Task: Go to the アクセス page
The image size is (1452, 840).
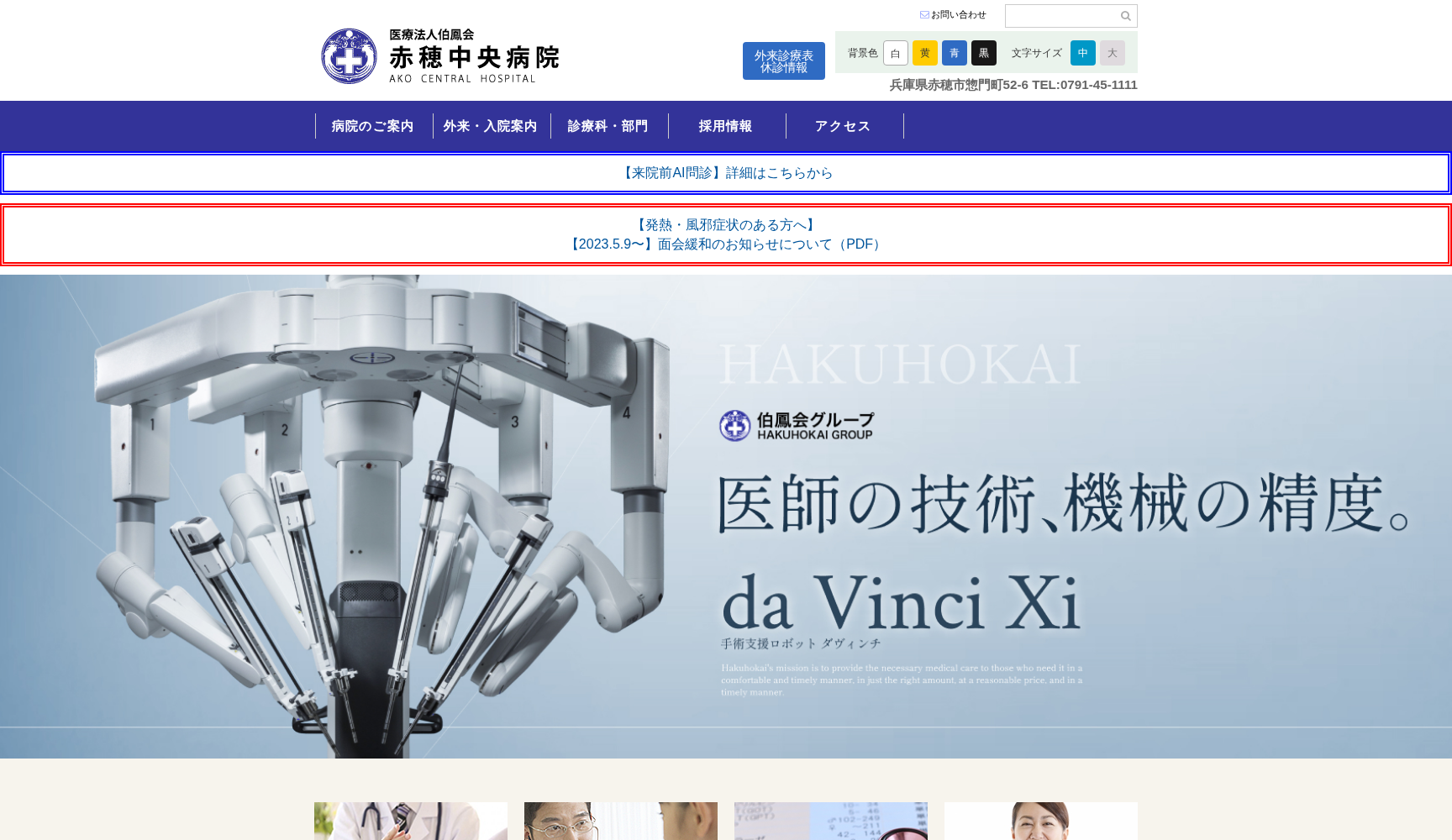Action: coord(844,126)
